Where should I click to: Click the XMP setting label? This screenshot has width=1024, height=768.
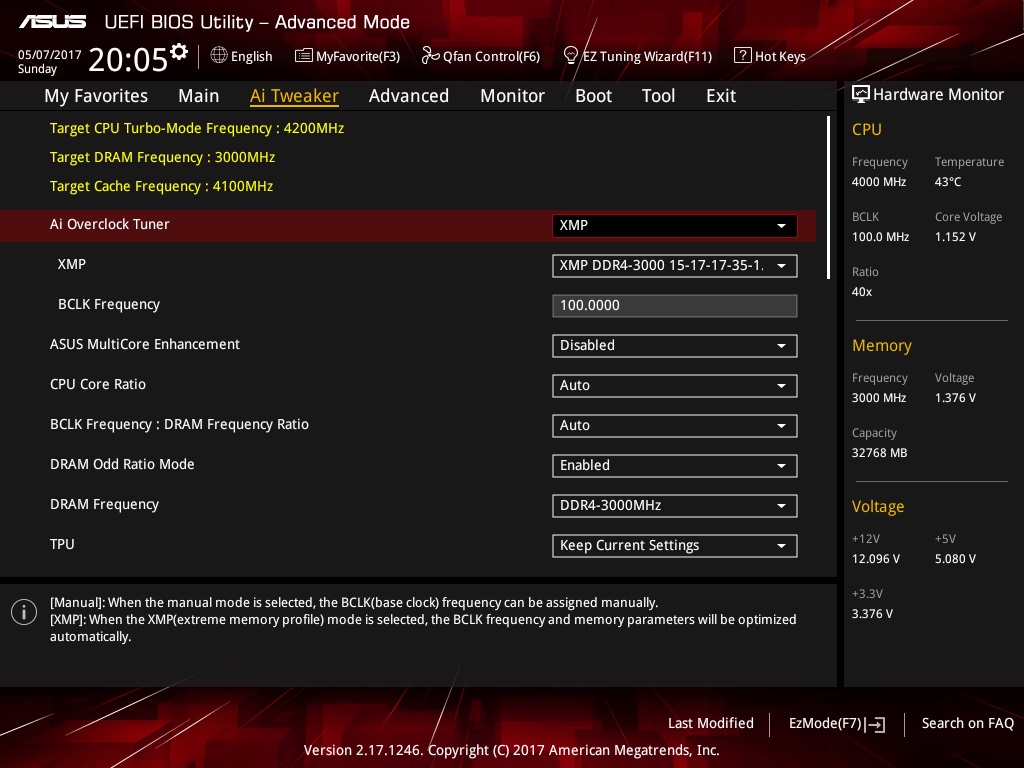pos(72,264)
